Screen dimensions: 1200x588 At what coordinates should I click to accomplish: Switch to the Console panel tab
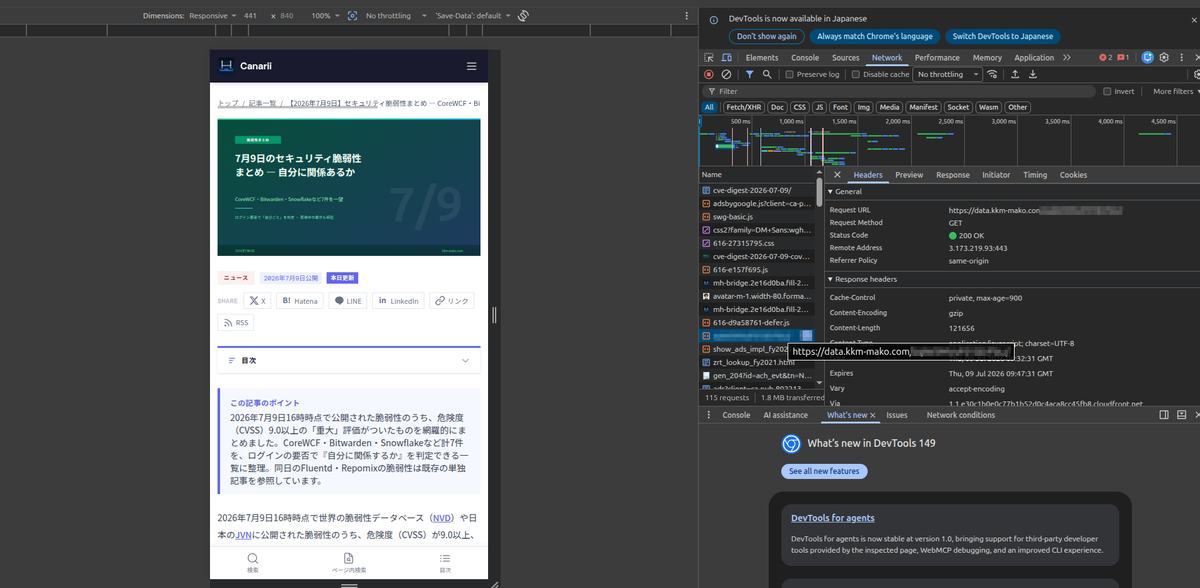click(x=805, y=58)
